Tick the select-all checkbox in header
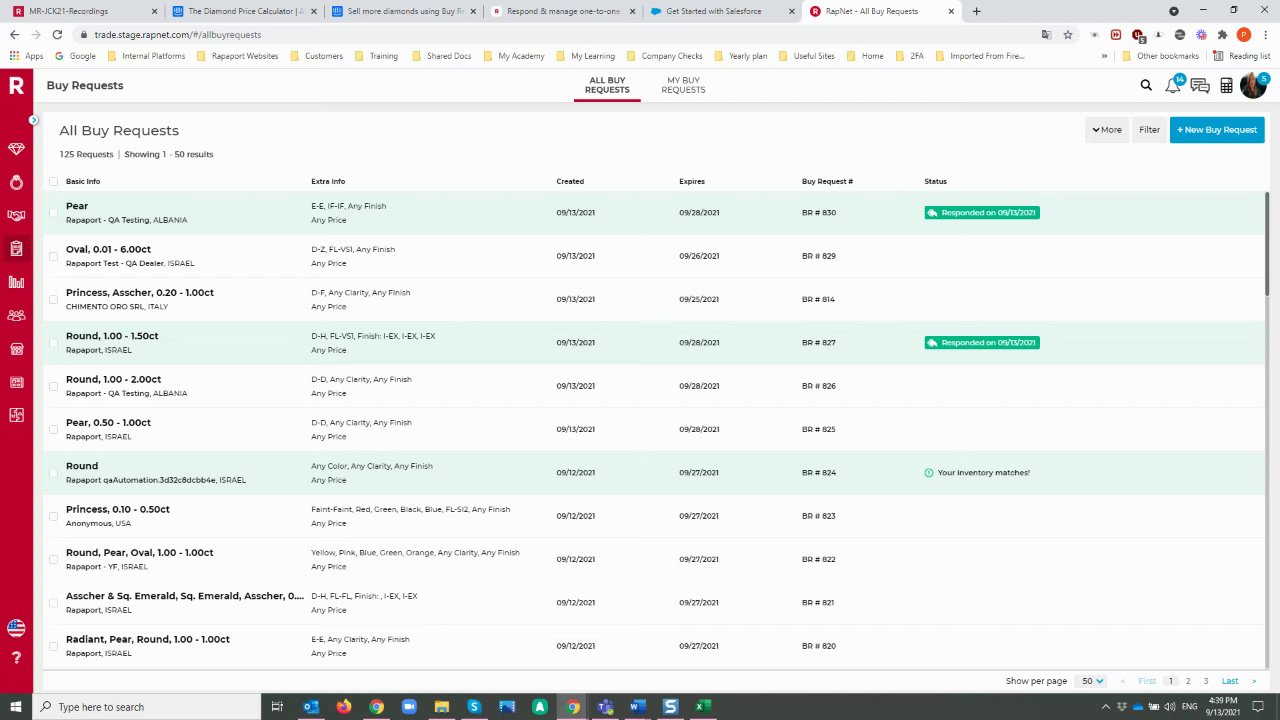1280x720 pixels. (53, 181)
